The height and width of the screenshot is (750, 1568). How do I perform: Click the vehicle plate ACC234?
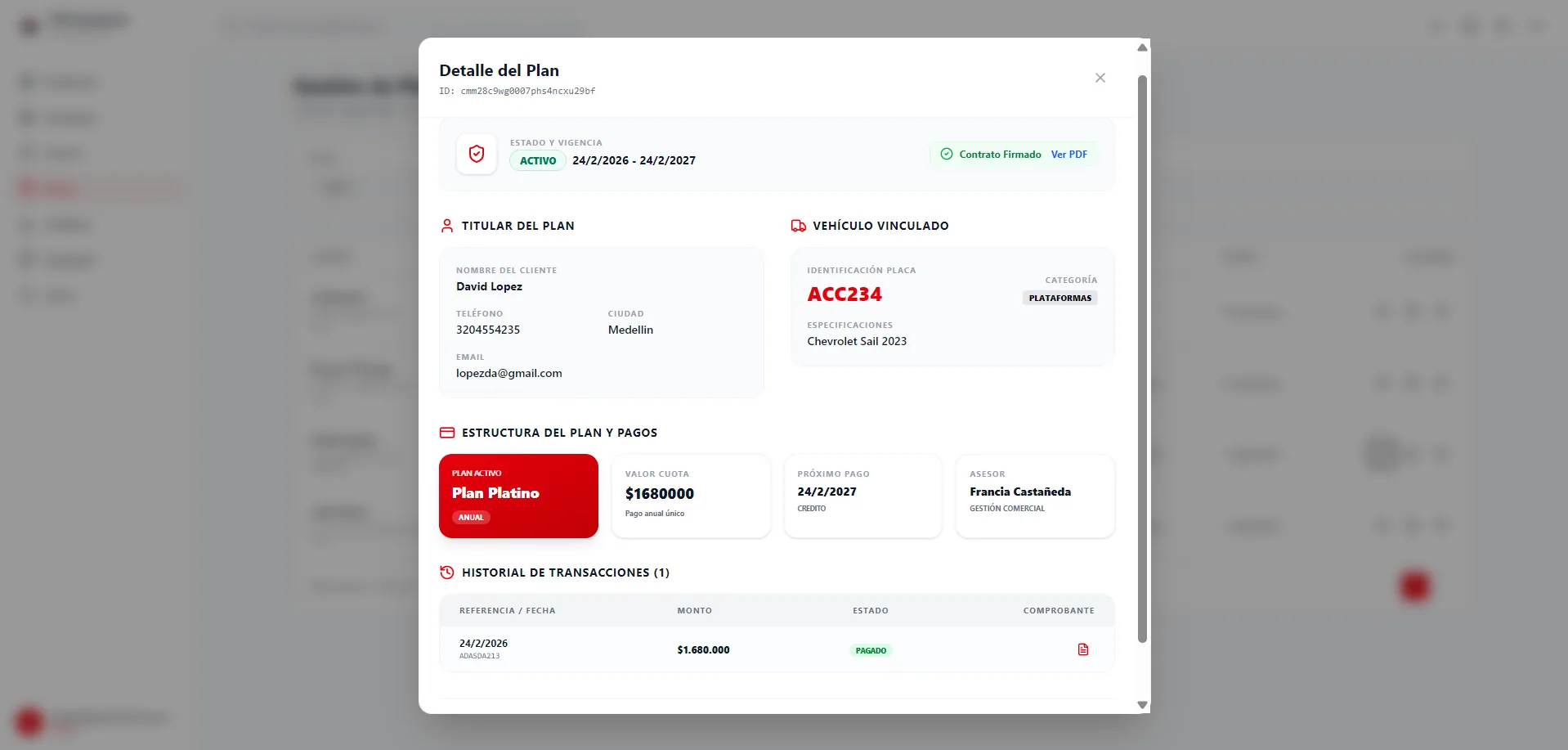[x=844, y=294]
